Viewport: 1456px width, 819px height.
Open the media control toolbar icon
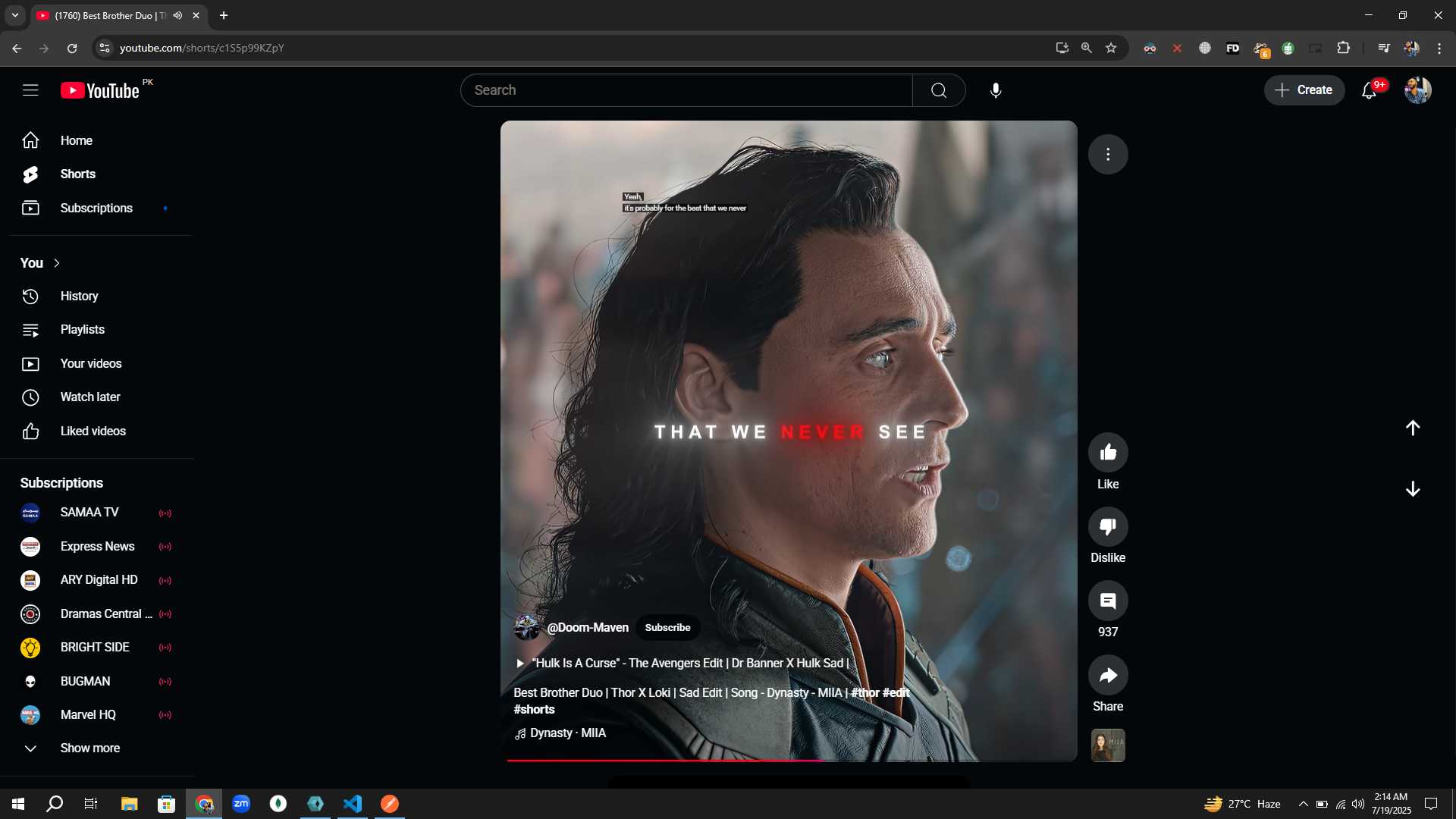coord(1384,48)
